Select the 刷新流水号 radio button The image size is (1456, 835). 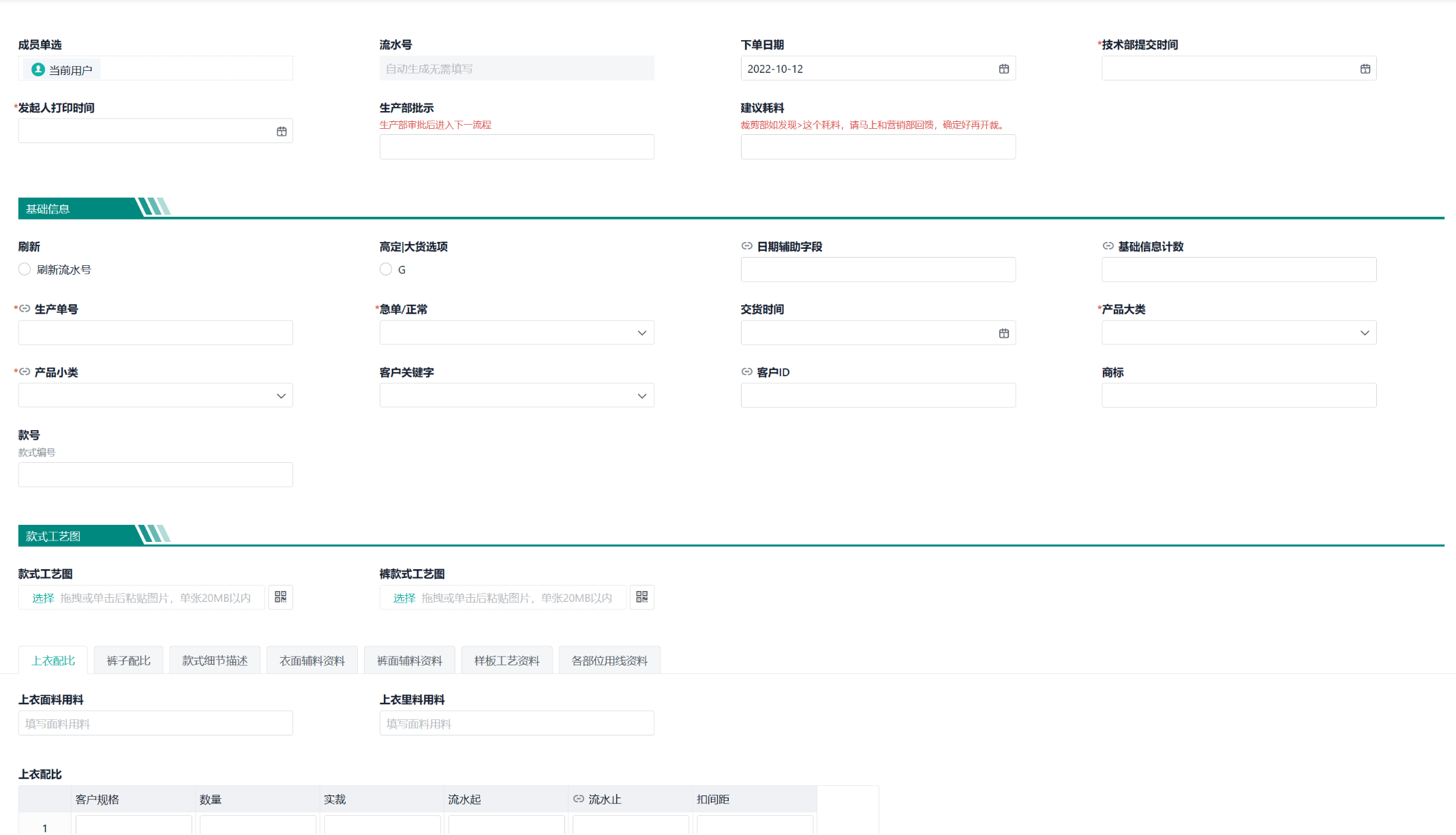[25, 269]
